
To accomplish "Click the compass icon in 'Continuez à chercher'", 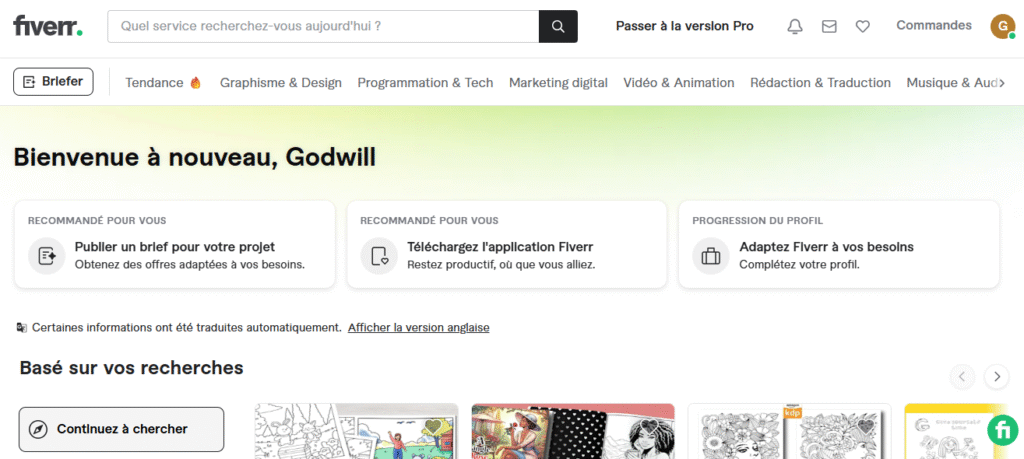I will pyautogui.click(x=39, y=429).
